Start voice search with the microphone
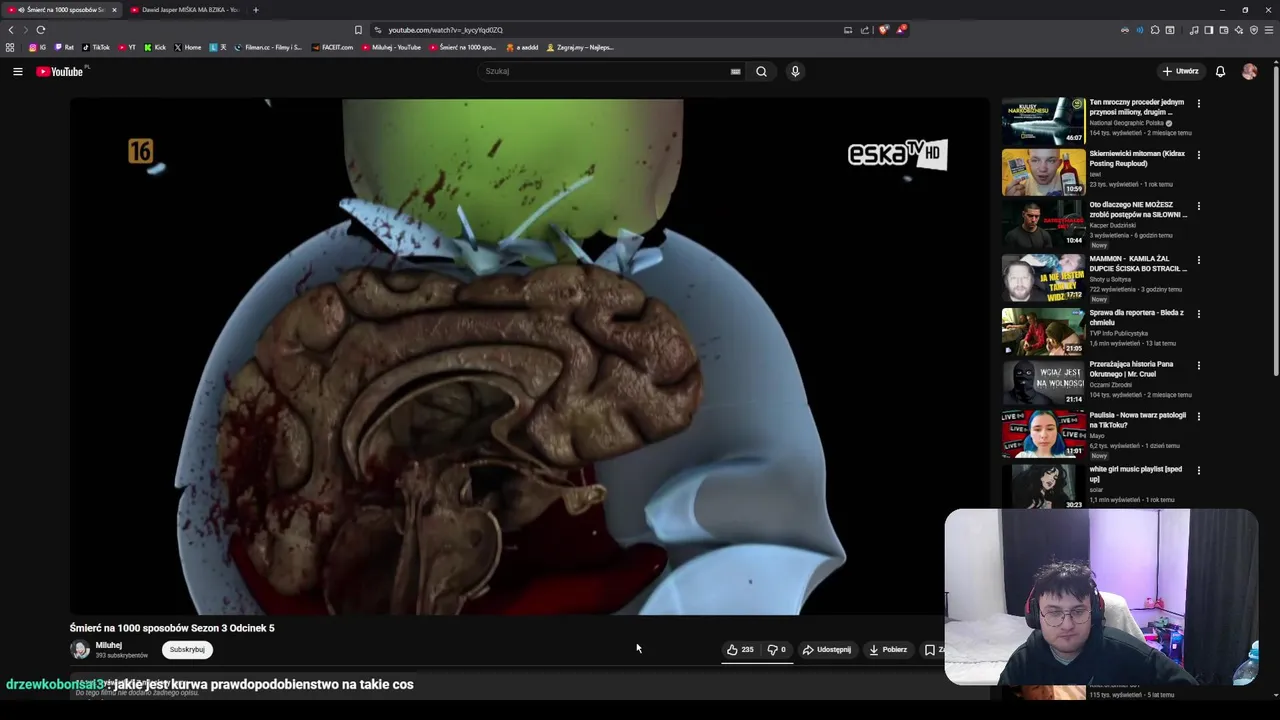 click(795, 71)
